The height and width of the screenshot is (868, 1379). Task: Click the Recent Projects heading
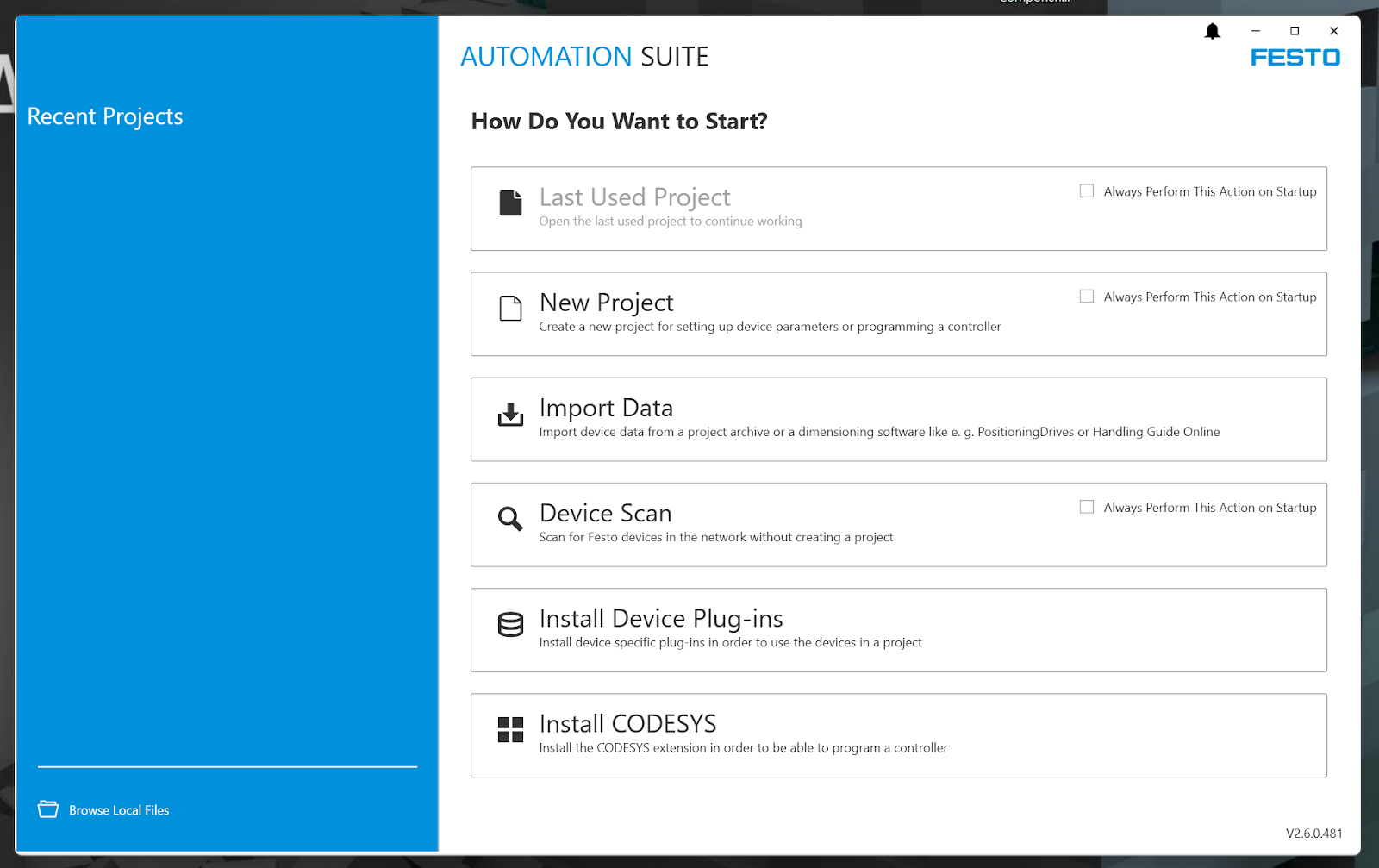pos(105,116)
